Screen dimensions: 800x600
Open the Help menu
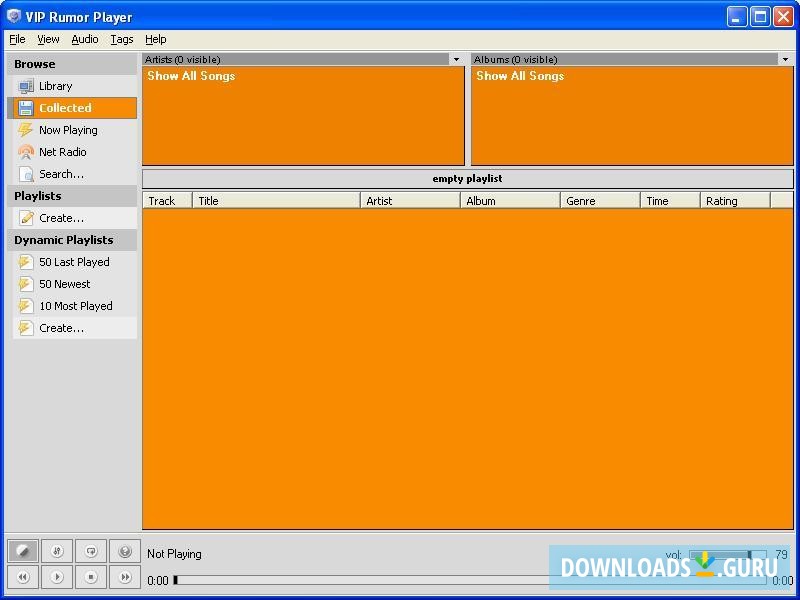coord(156,39)
